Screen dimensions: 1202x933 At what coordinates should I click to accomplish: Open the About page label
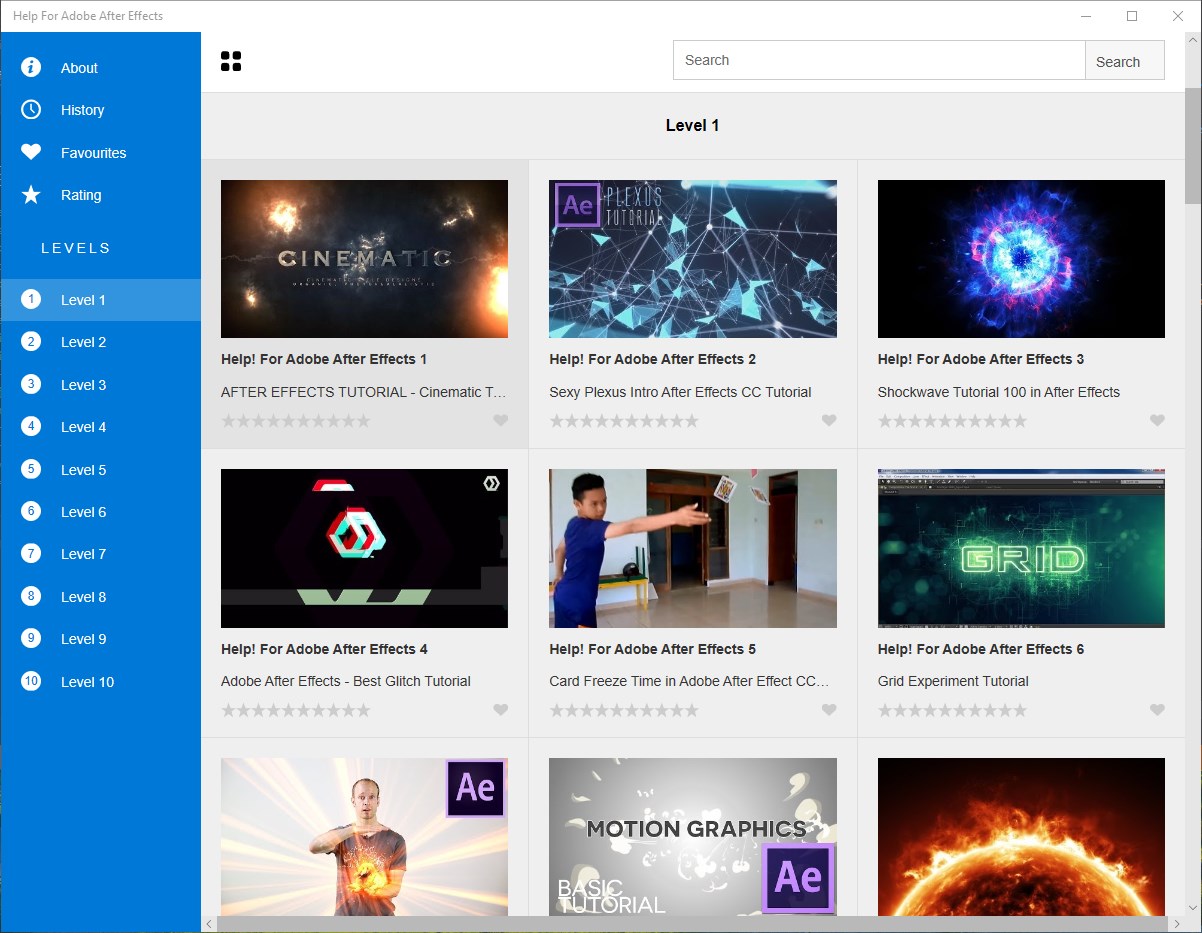click(x=79, y=68)
